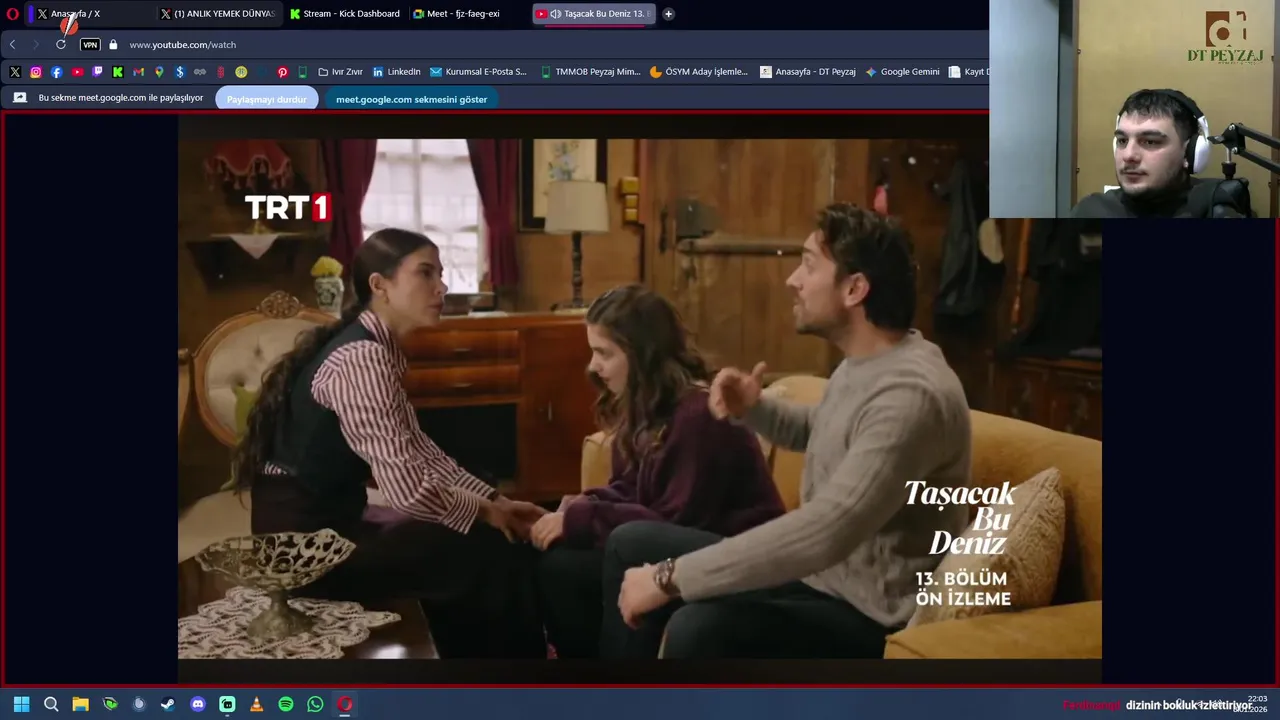Open the green eye app in taskbar
This screenshot has width=1280, height=720.
110,704
